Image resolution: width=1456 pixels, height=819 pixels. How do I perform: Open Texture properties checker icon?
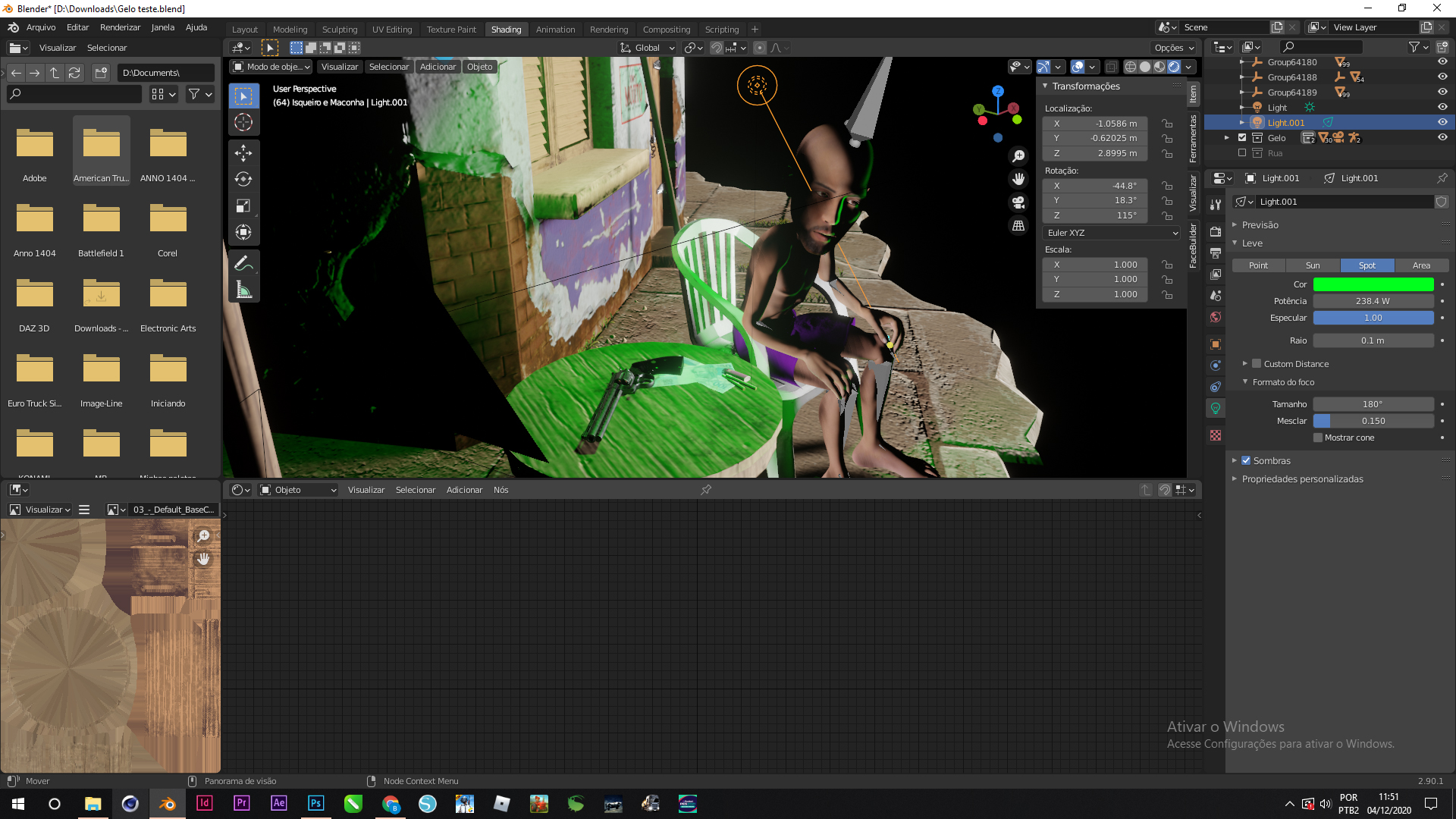(x=1216, y=435)
